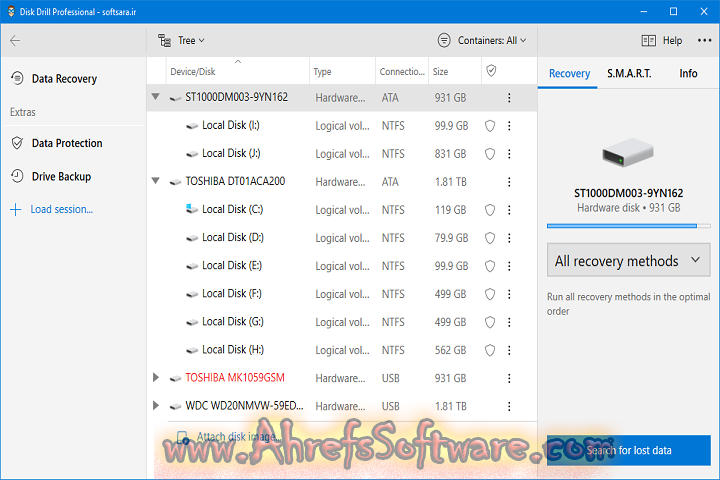
Task: Select the Local Disk (H:) name
Action: point(233,350)
